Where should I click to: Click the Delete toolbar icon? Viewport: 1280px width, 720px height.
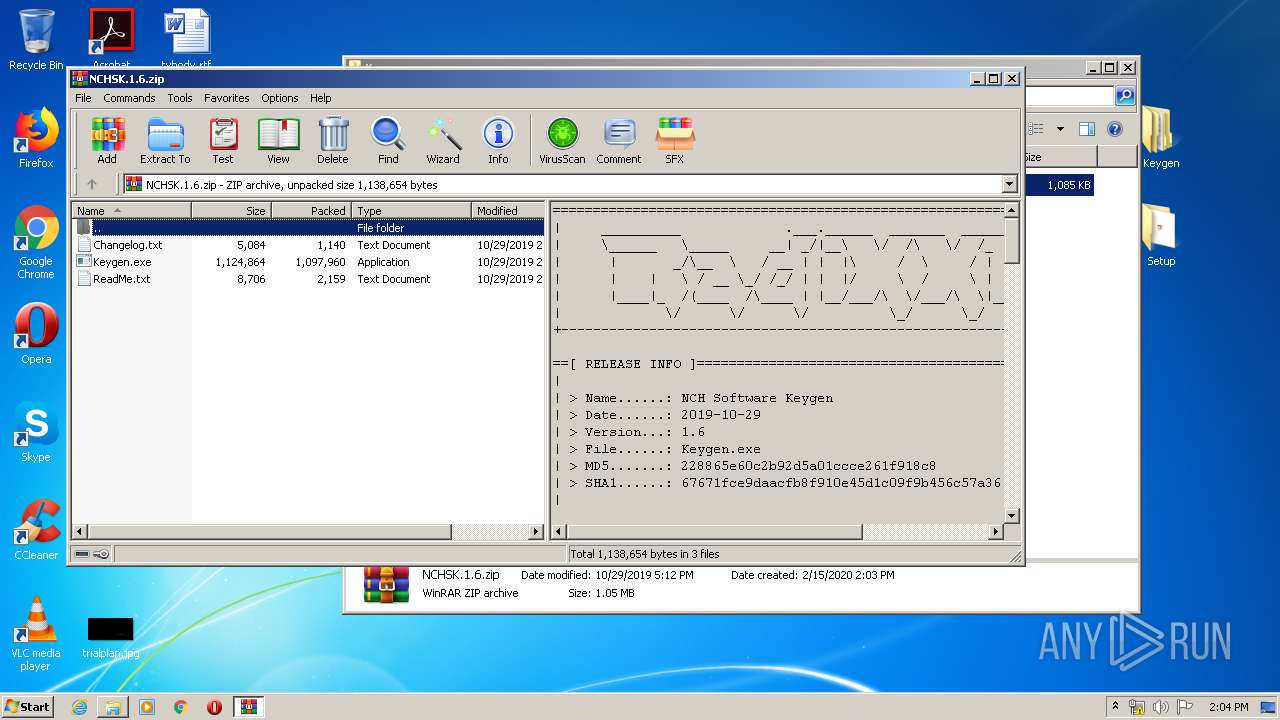[333, 141]
